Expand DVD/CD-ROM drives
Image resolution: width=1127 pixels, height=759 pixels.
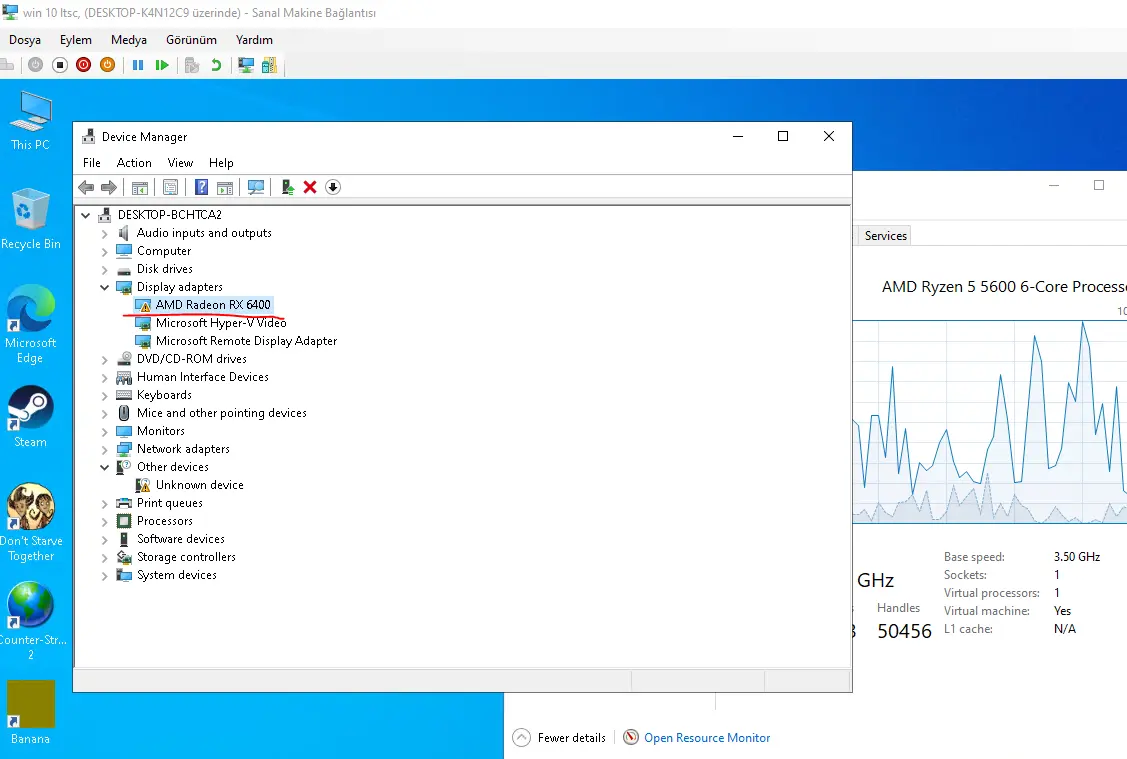pos(105,359)
